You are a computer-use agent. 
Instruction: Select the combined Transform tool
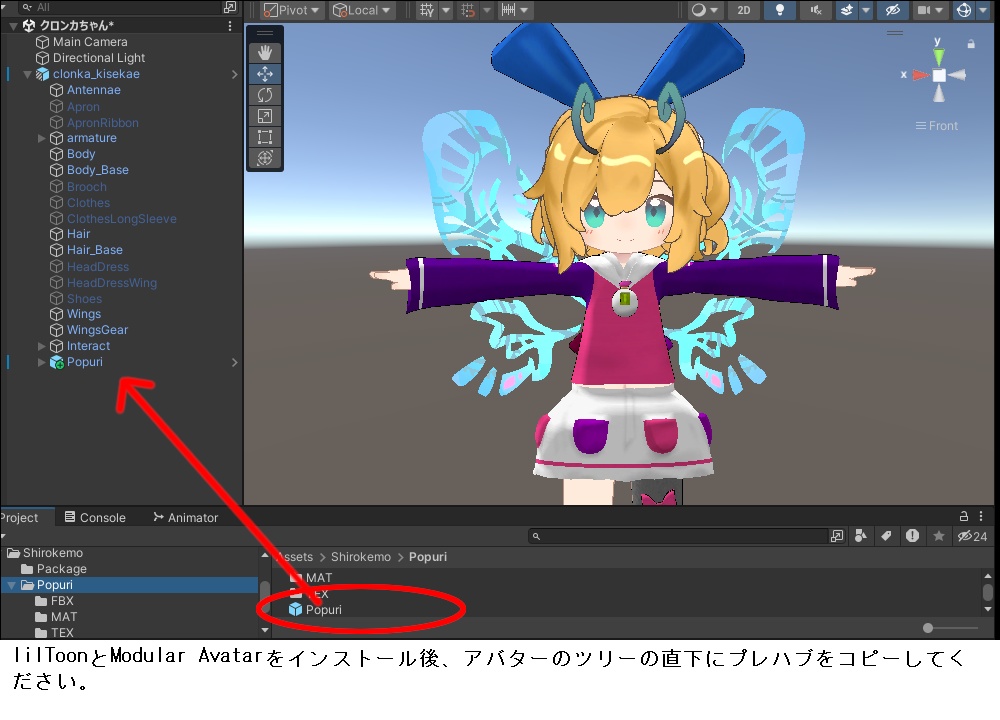pos(265,158)
